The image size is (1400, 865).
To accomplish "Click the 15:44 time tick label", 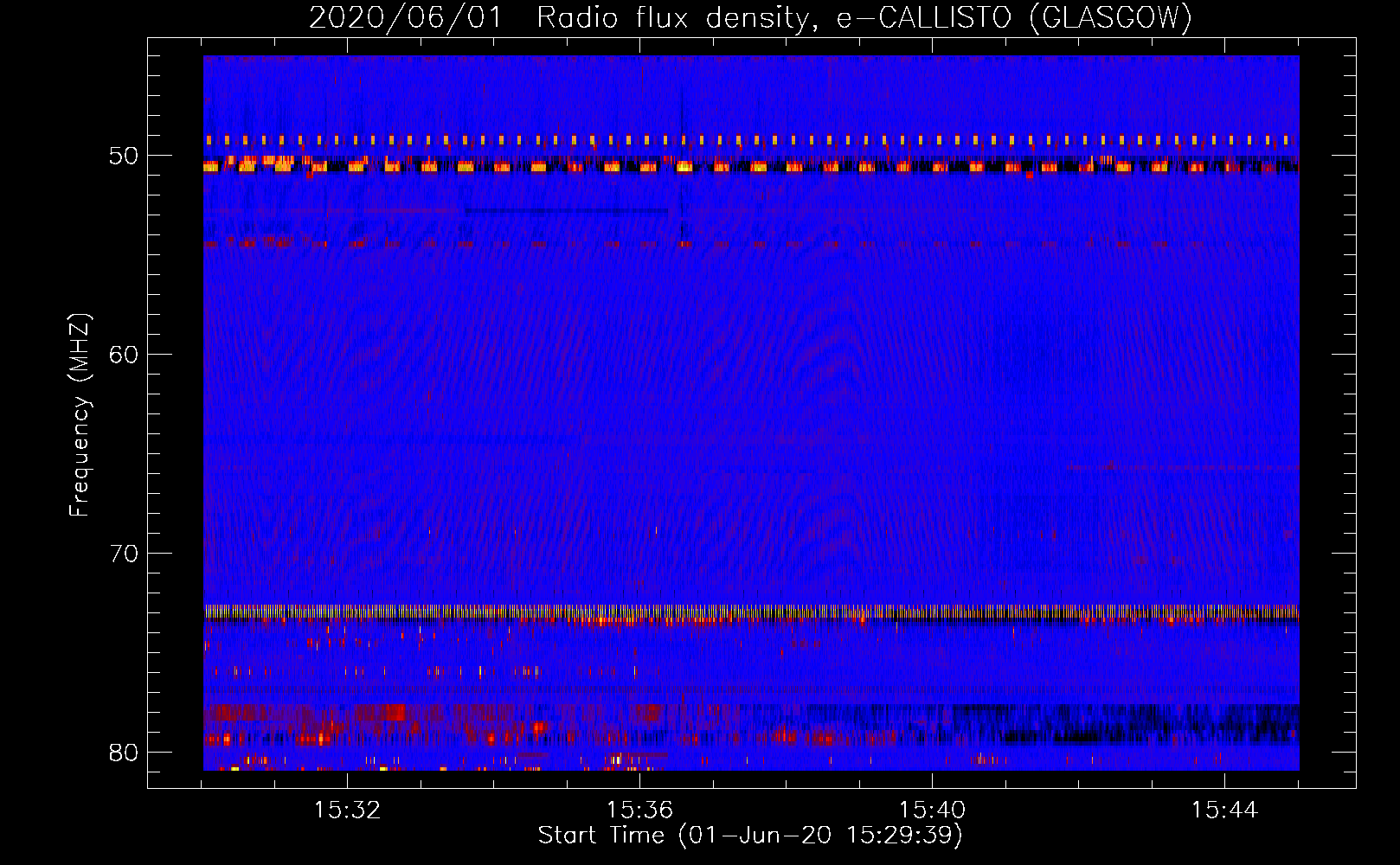I will 1225,811.
